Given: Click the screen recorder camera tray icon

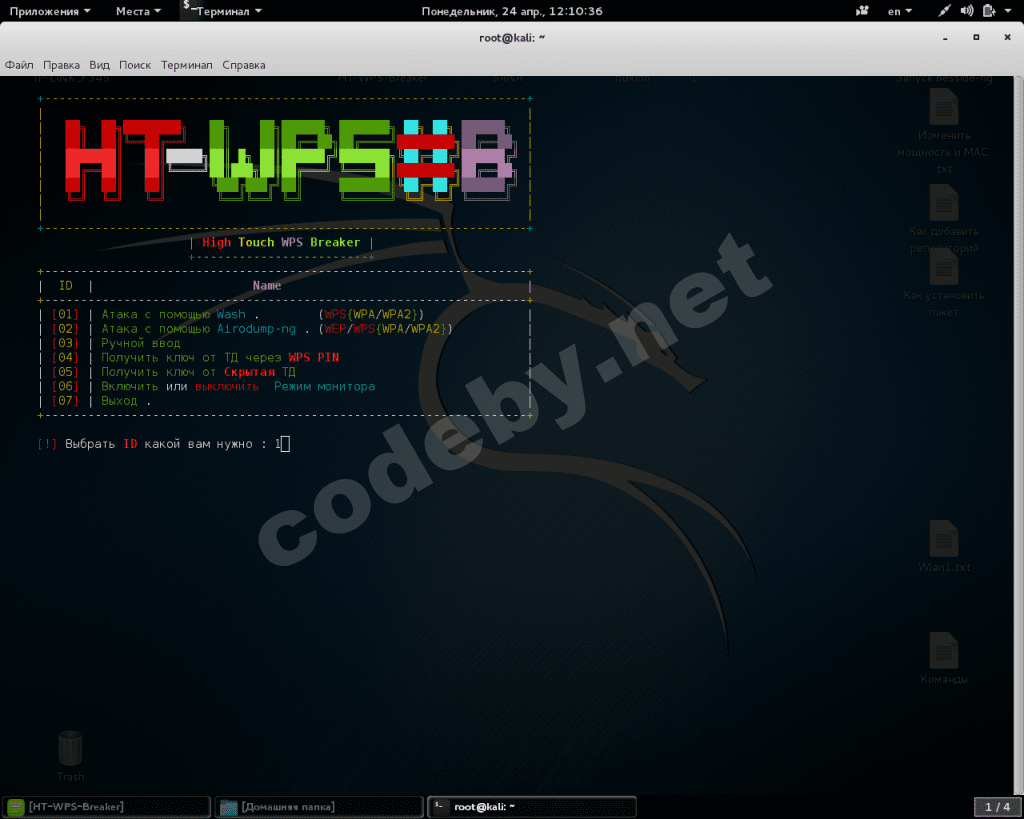Looking at the screenshot, I should (862, 11).
